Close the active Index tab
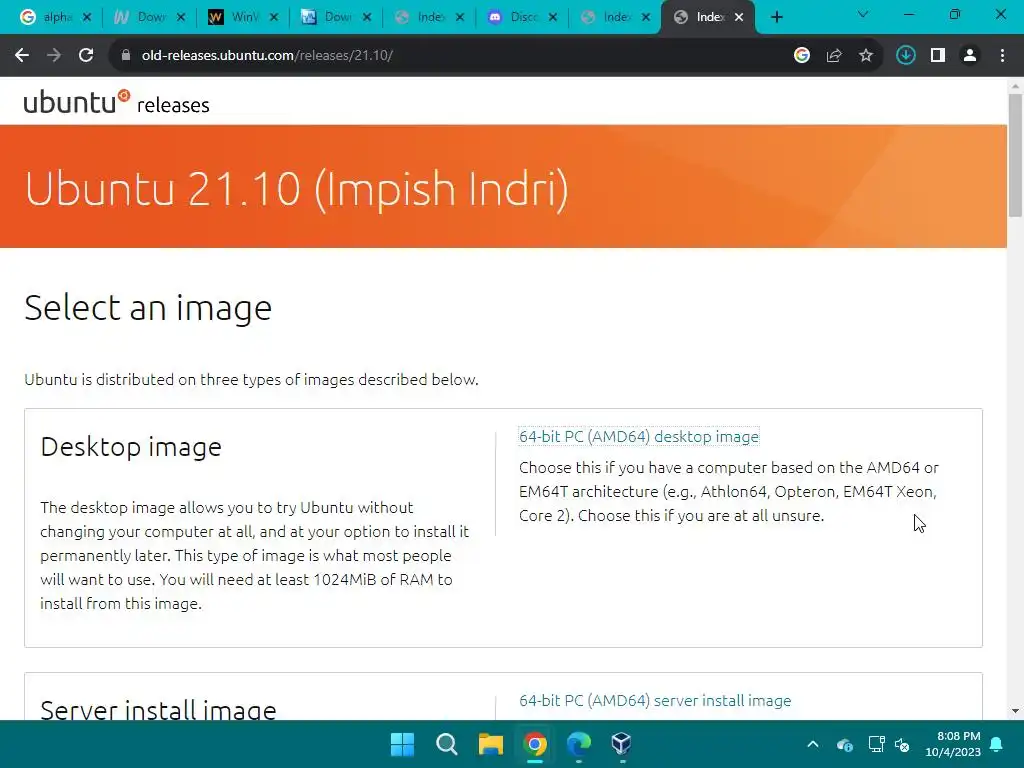Screen dimensions: 1024x768 [x=739, y=18]
